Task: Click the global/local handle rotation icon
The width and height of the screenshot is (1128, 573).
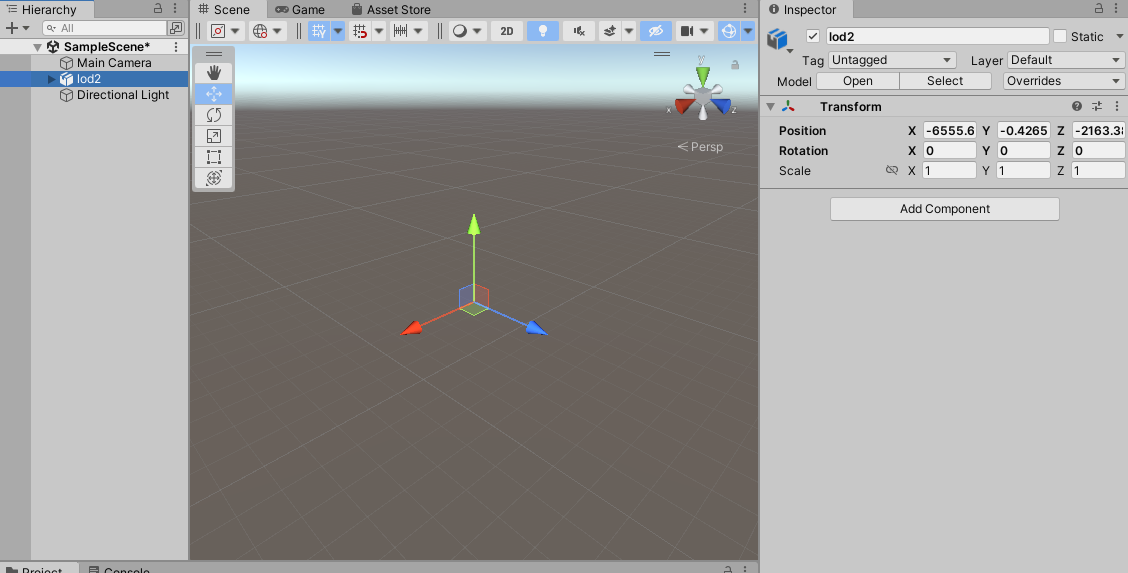Action: [x=260, y=31]
